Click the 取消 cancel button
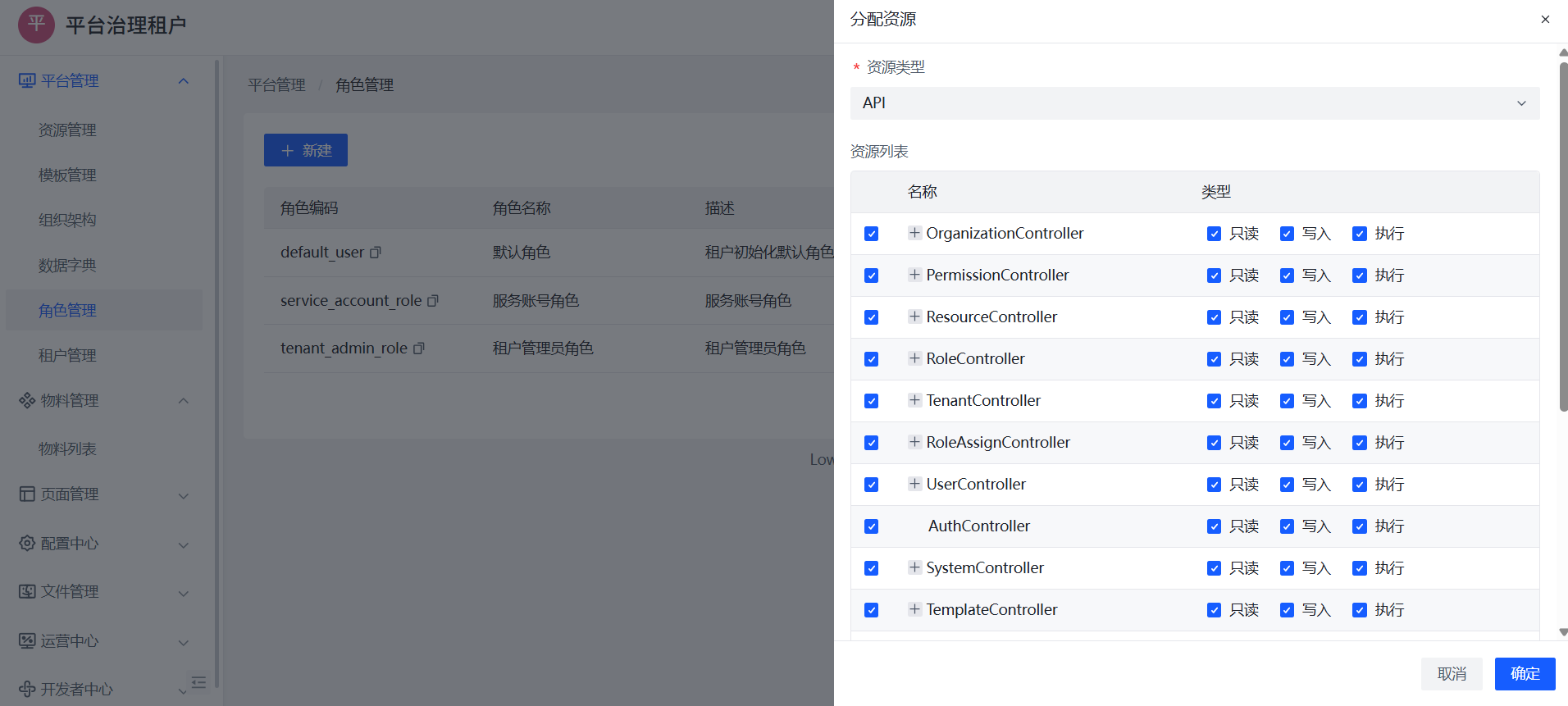 (1452, 674)
